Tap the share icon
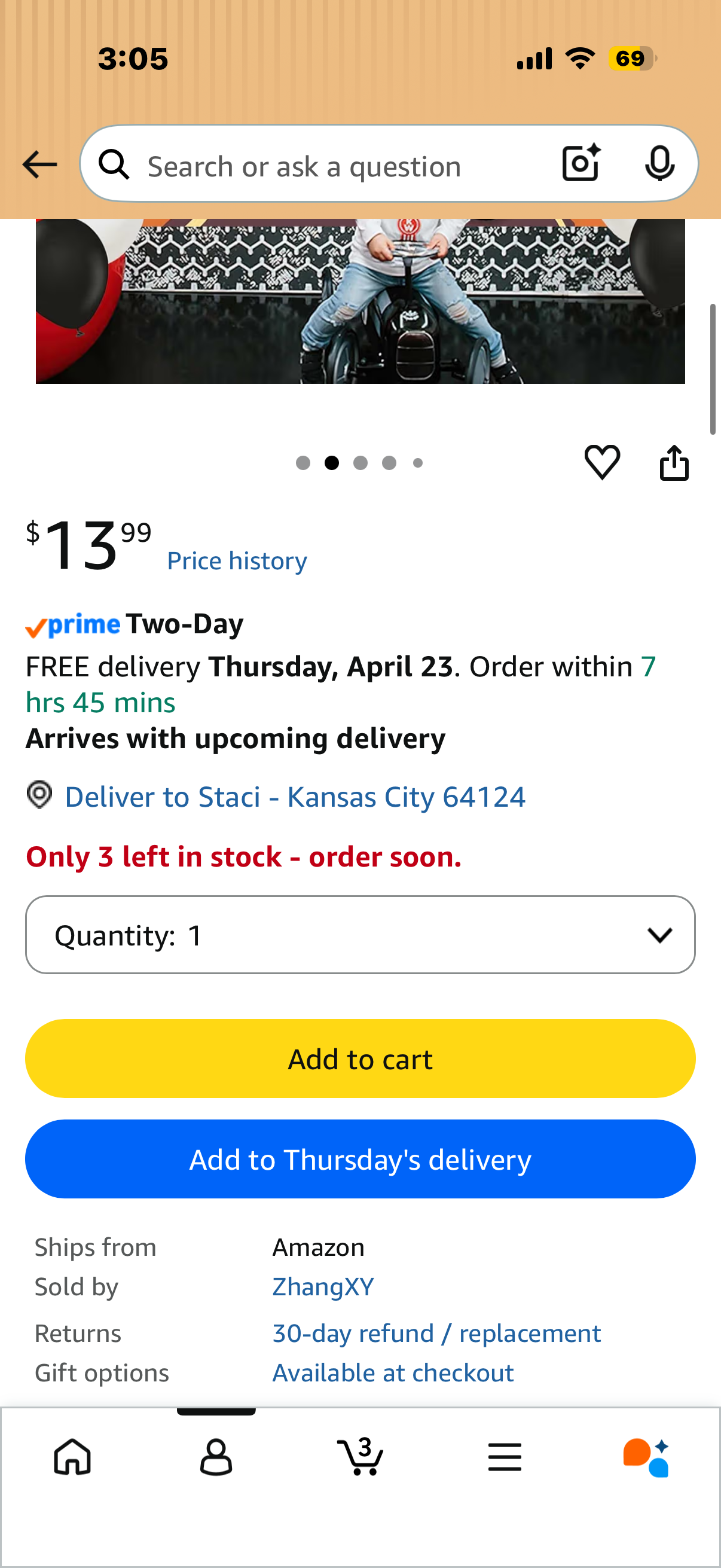This screenshot has height=1568, width=721. coord(674,463)
